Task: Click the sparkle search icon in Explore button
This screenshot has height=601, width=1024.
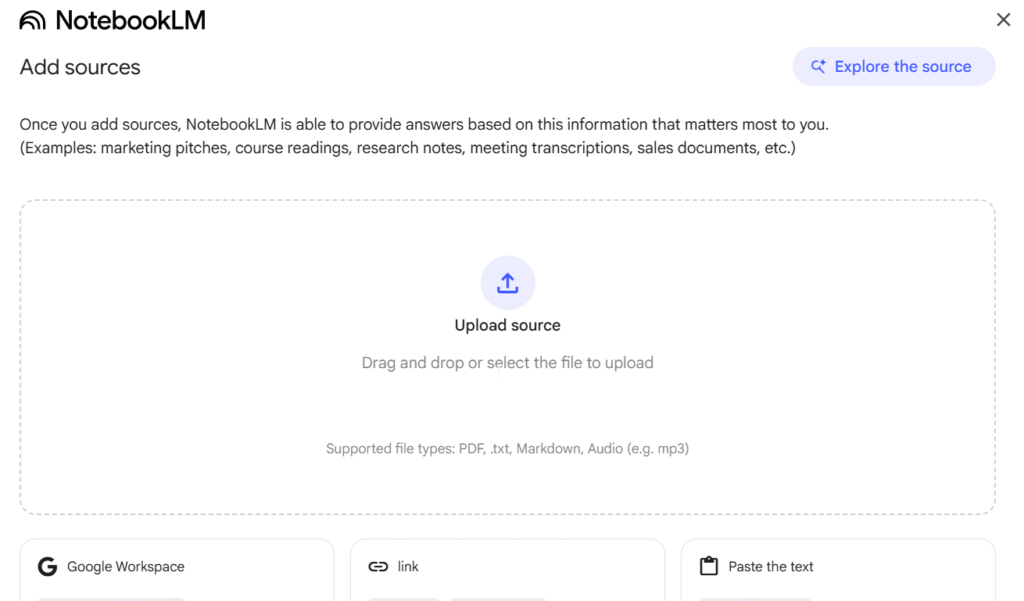Action: 818,67
